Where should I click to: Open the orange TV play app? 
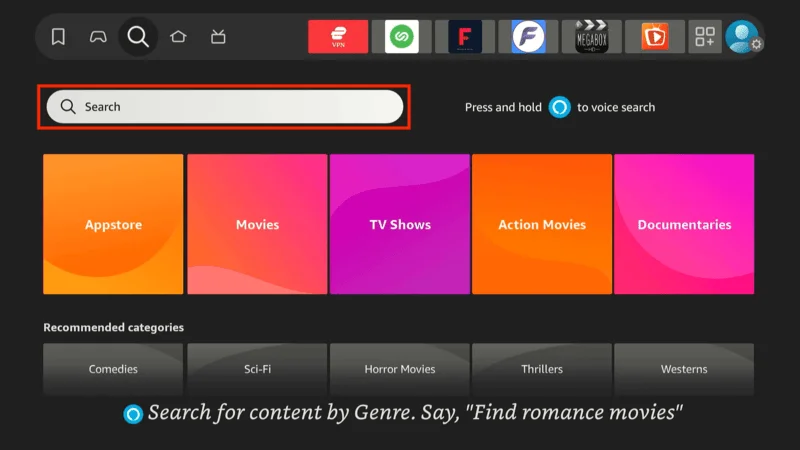[x=655, y=37]
